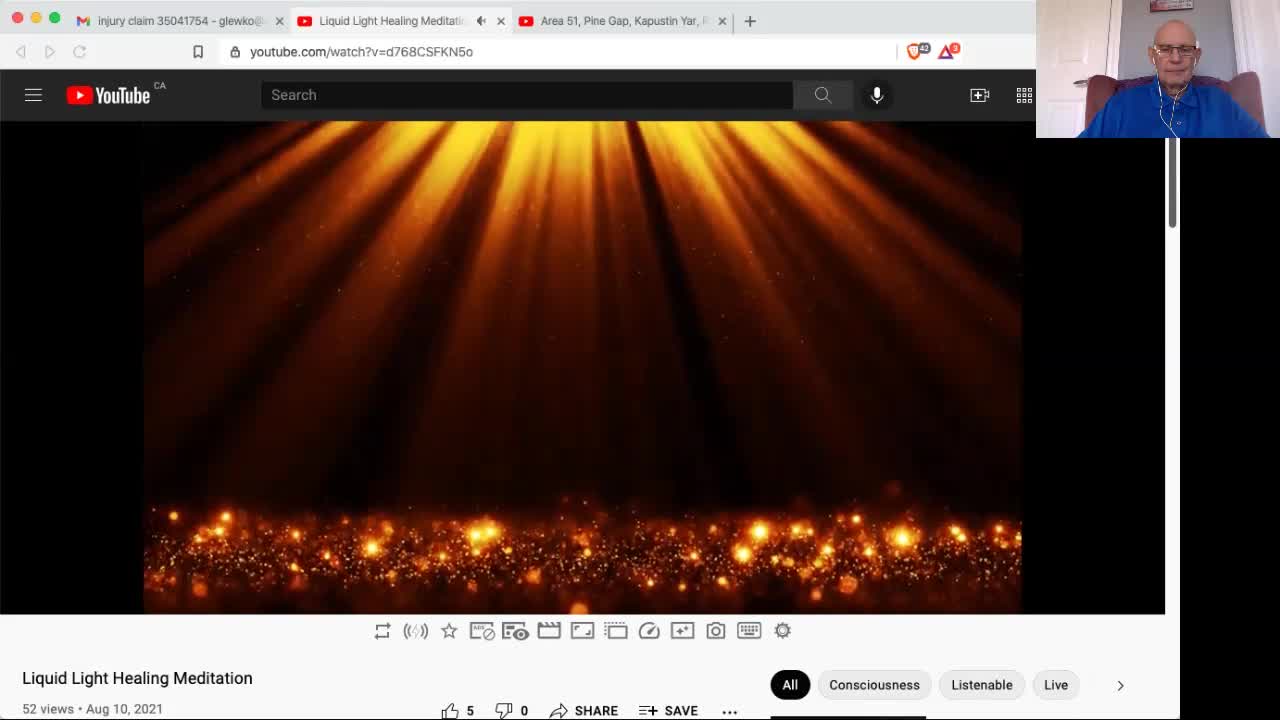Toggle the ads block icon

tap(482, 631)
